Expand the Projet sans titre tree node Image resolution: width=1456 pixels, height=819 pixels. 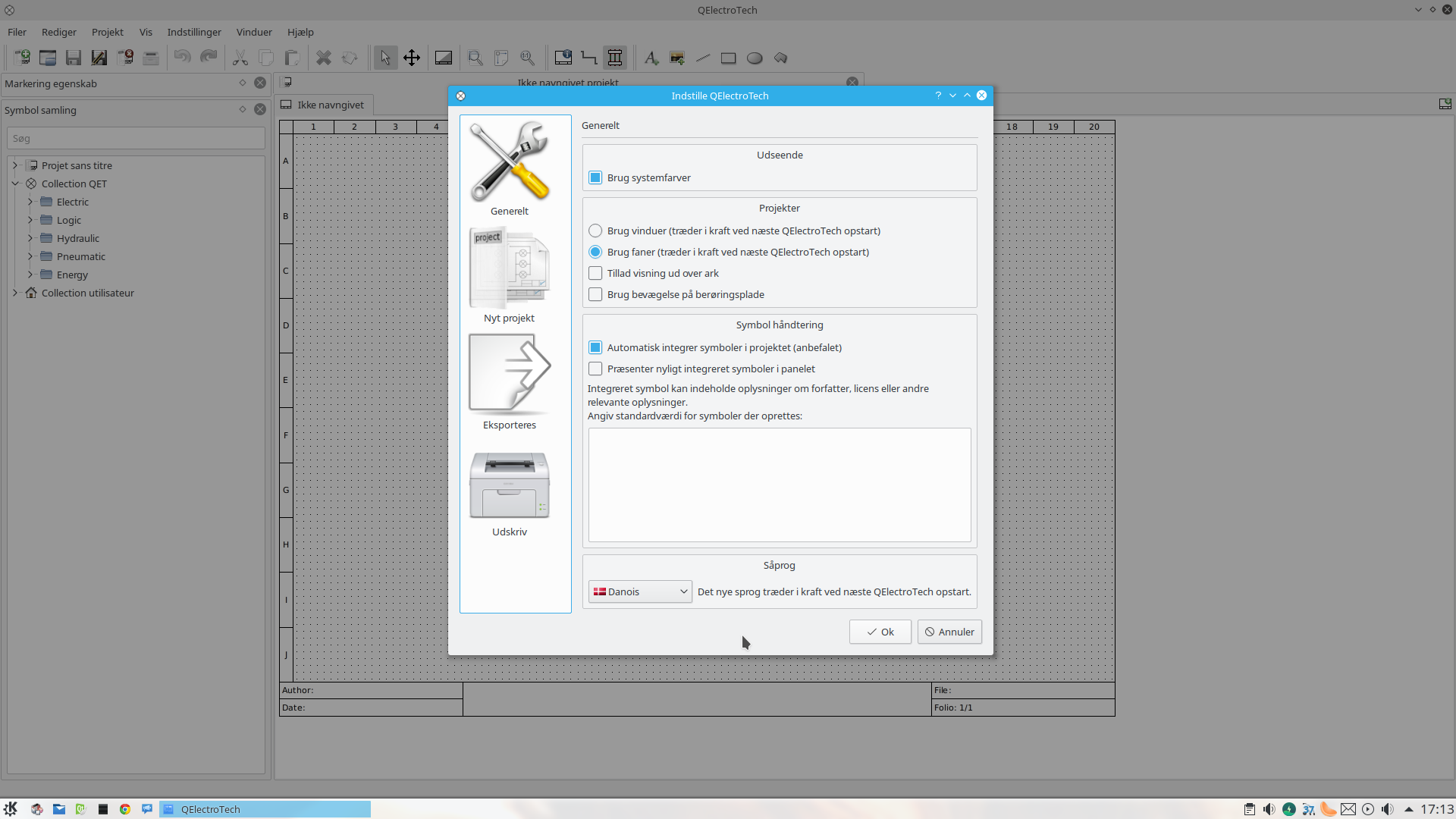tap(15, 165)
